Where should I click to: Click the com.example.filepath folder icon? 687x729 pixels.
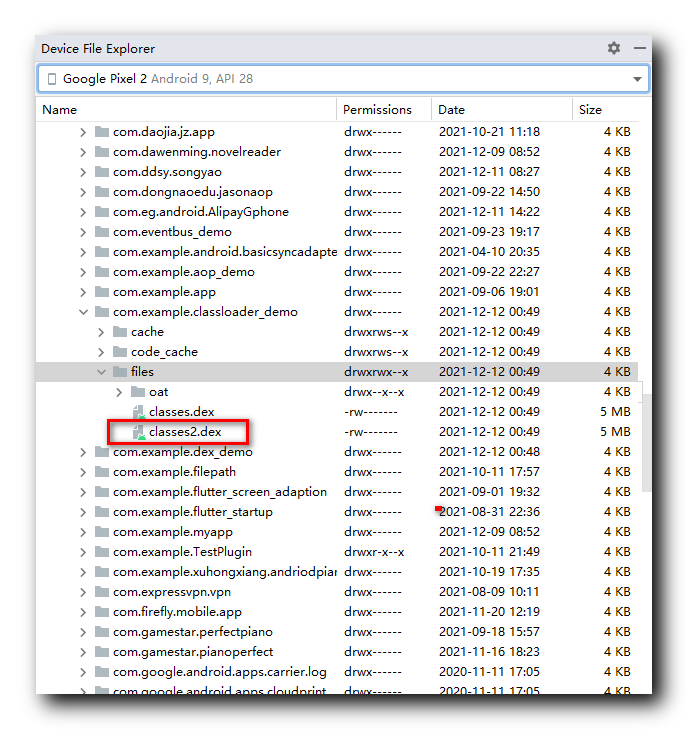(x=102, y=471)
